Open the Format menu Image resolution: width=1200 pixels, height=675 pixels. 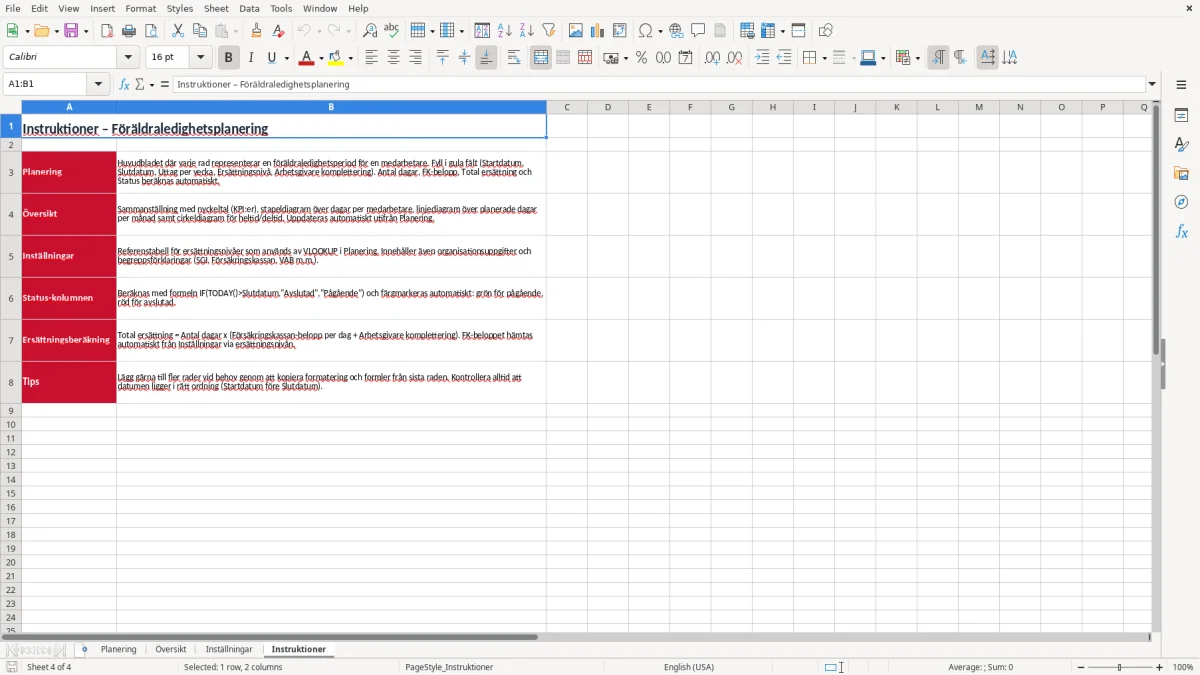(141, 8)
